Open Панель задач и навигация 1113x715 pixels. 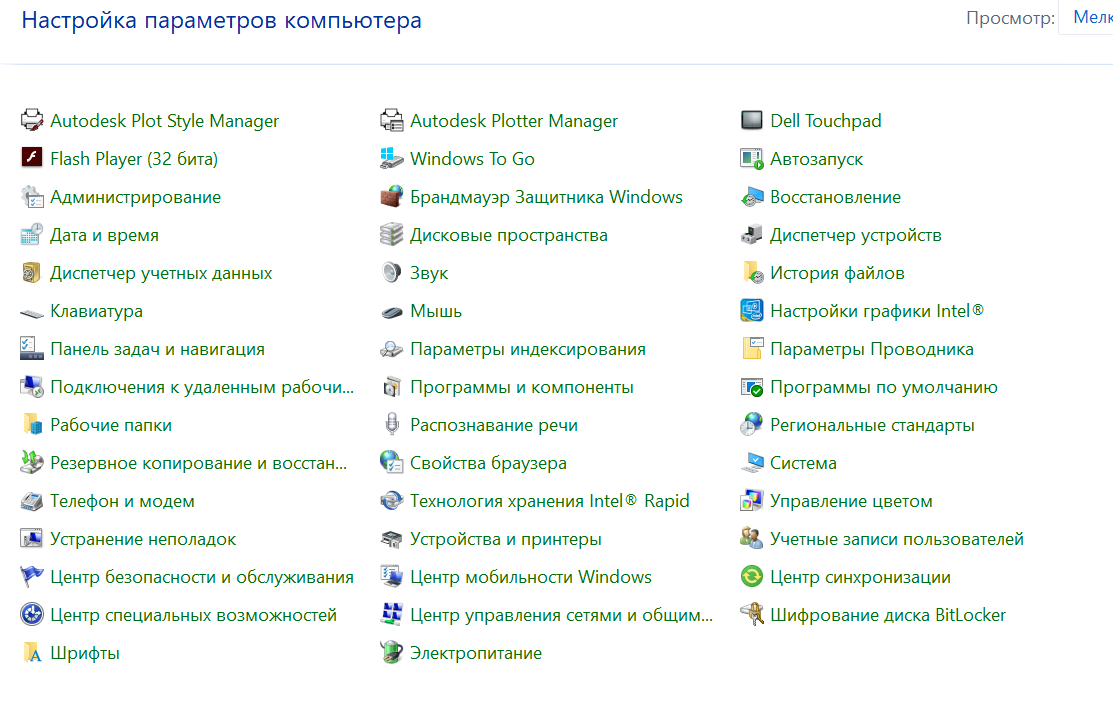tap(157, 349)
